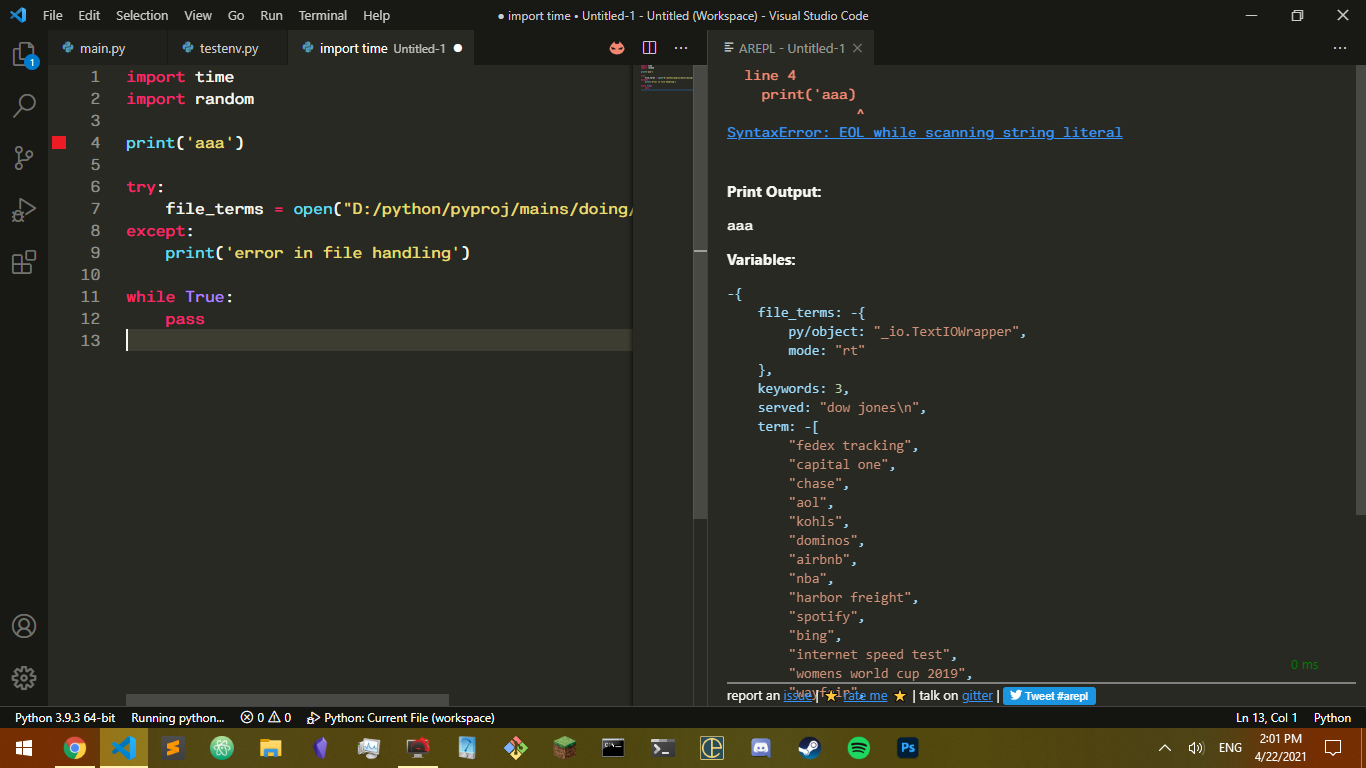Click Visual Studio Code taskbar icon

click(x=123, y=748)
